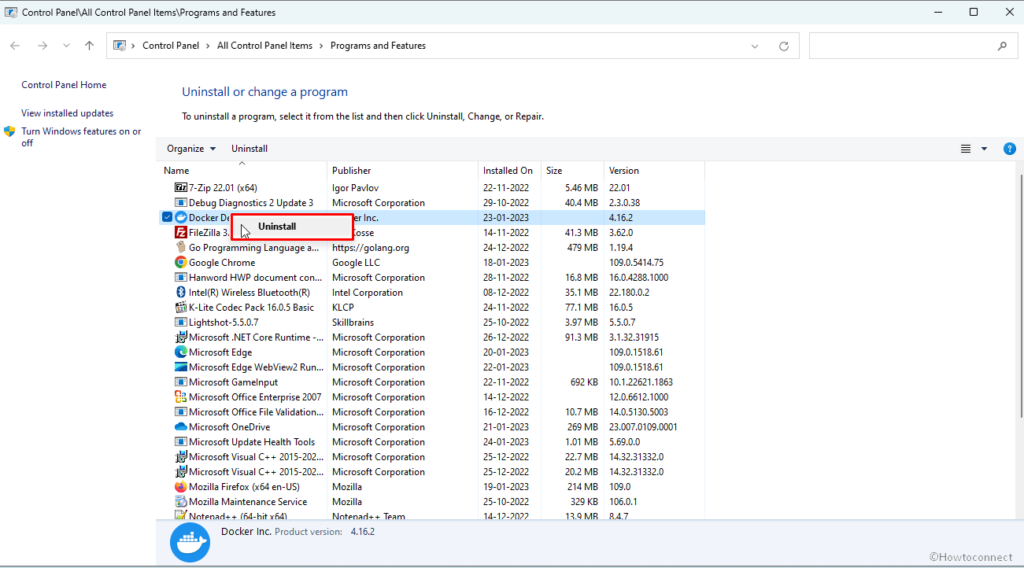Image resolution: width=1024 pixels, height=568 pixels.
Task: Select the Microsoft GameInput row
Action: pos(431,382)
